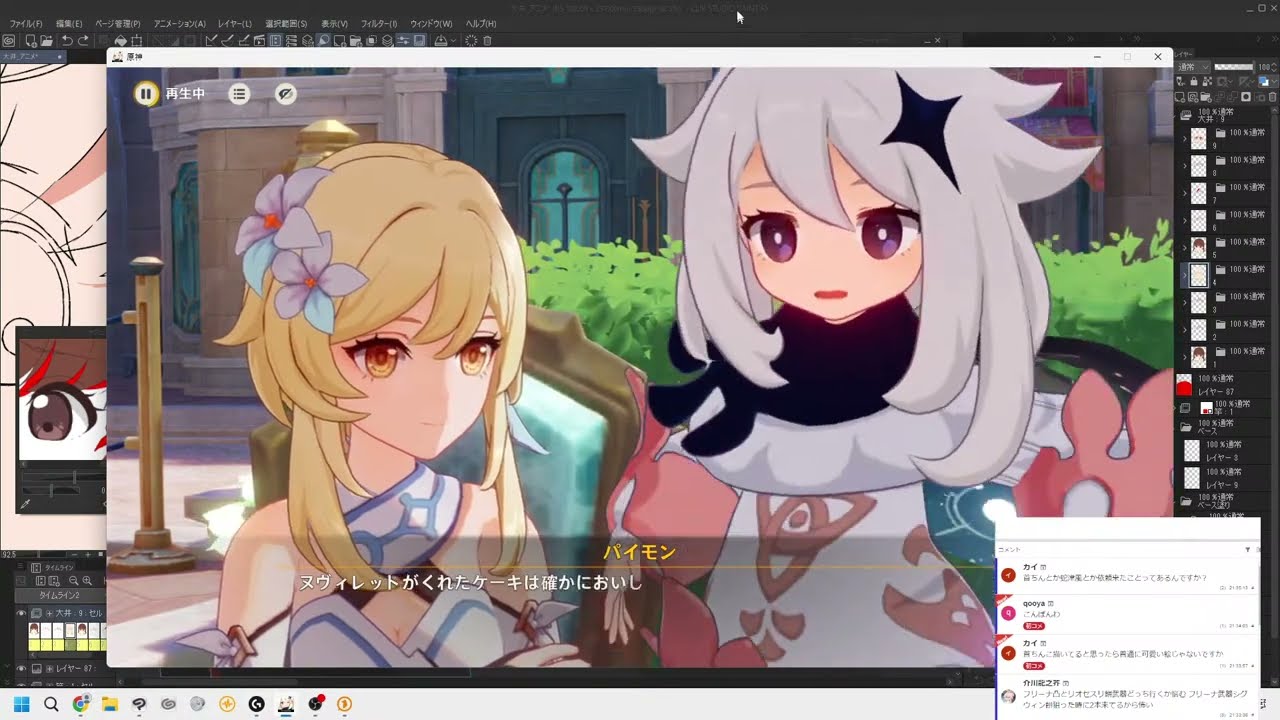Pause playback with the 再生中 pause button
Screen dimensions: 1280x720
[146, 93]
